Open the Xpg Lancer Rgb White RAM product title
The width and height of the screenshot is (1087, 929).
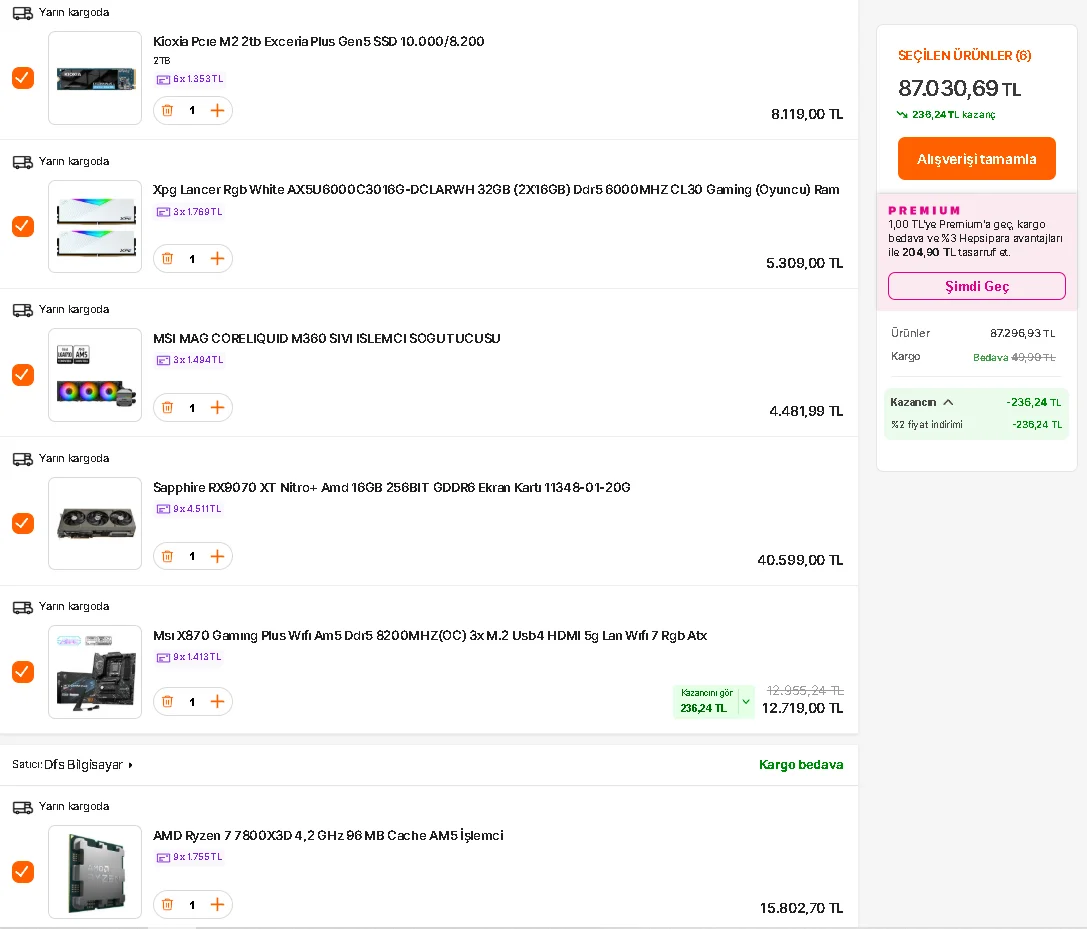pyautogui.click(x=496, y=190)
